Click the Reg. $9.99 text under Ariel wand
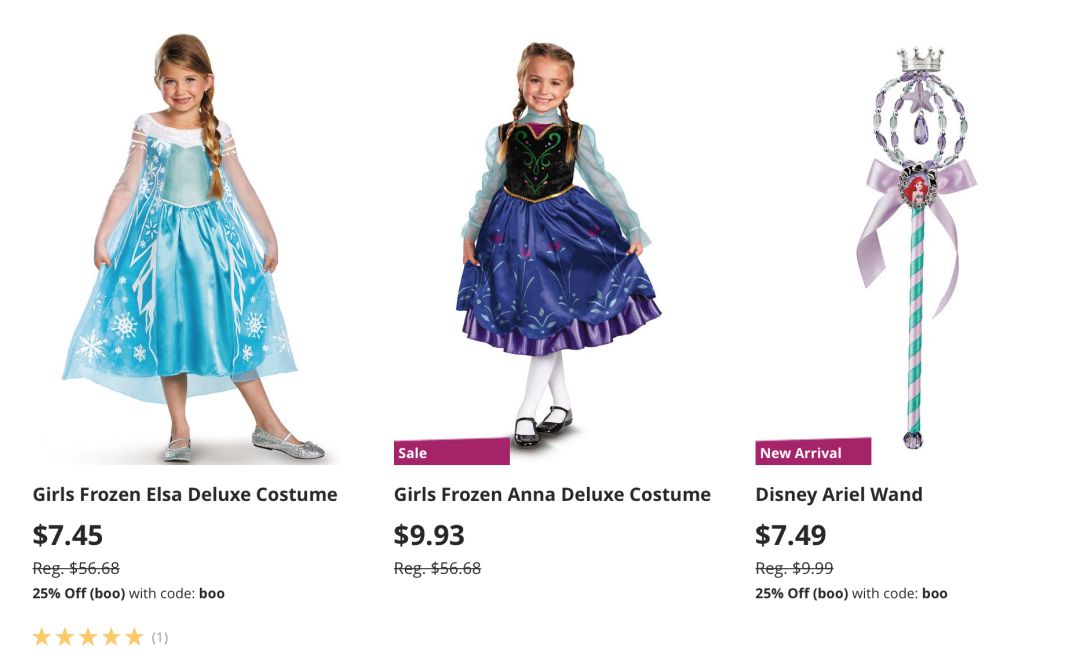The image size is (1080, 666). (794, 568)
